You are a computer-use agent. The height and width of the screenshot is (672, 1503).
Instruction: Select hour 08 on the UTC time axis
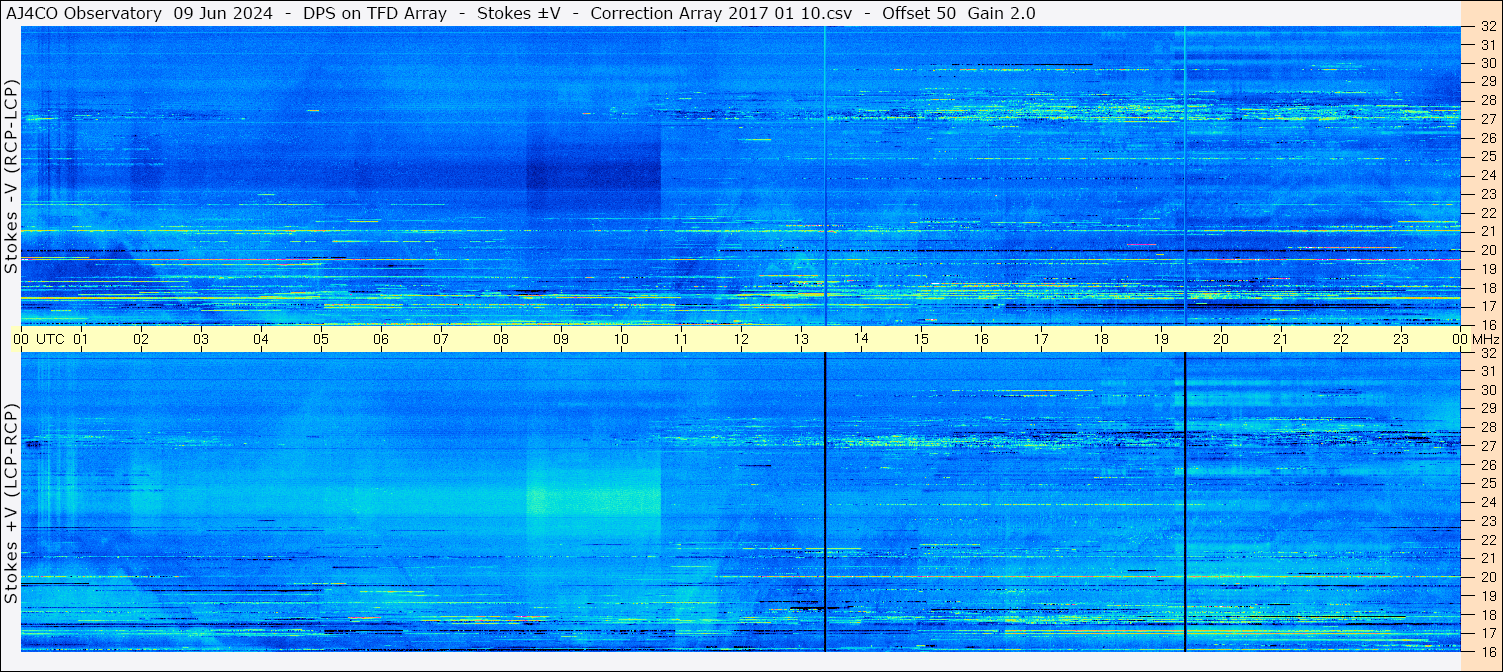pyautogui.click(x=501, y=339)
